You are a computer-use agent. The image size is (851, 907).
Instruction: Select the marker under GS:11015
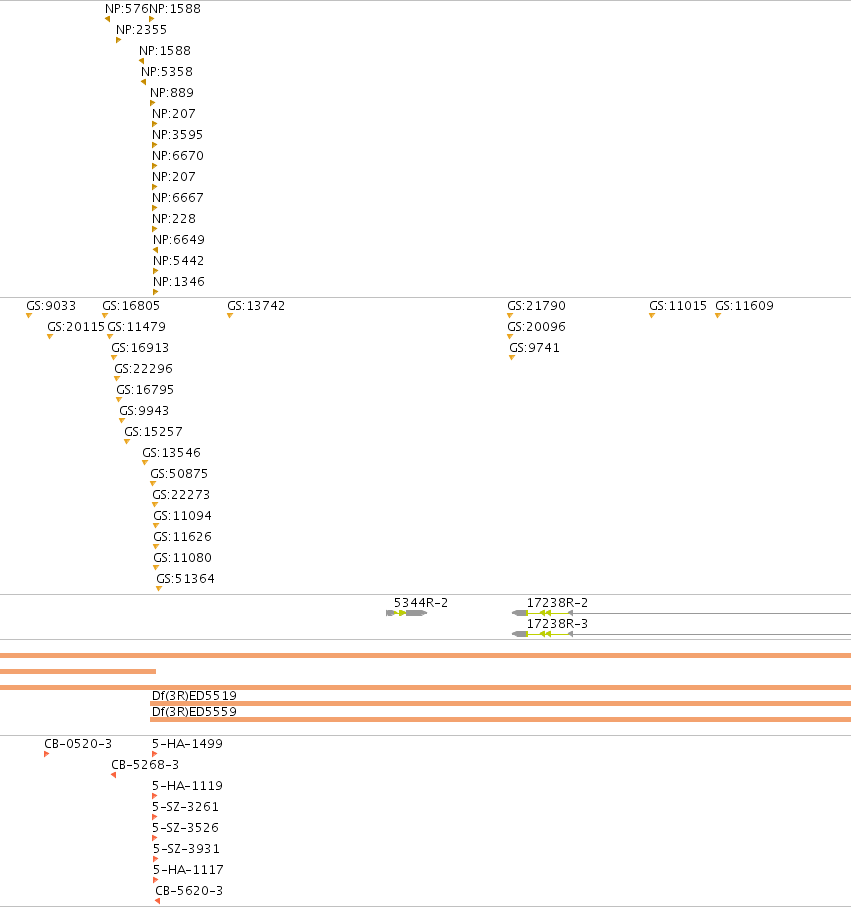(x=652, y=315)
